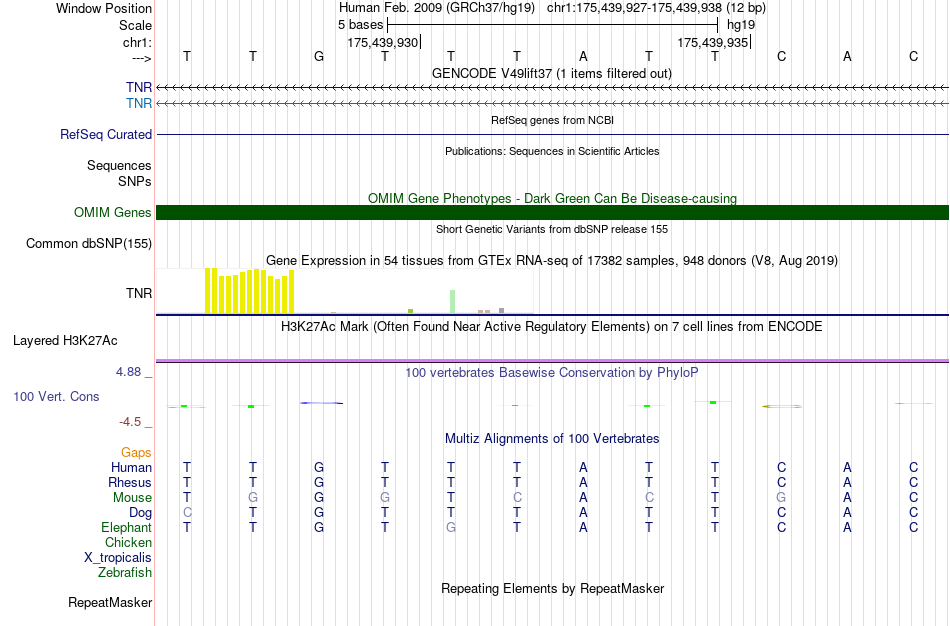
Task: Open OMIM Gene Phenotypes track title
Action: click(552, 198)
